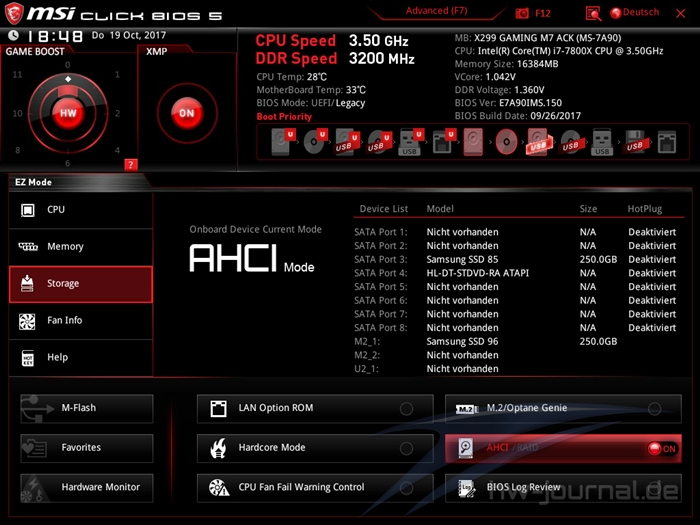Select legacy USB key boot icon
700x525 pixels.
602,142
